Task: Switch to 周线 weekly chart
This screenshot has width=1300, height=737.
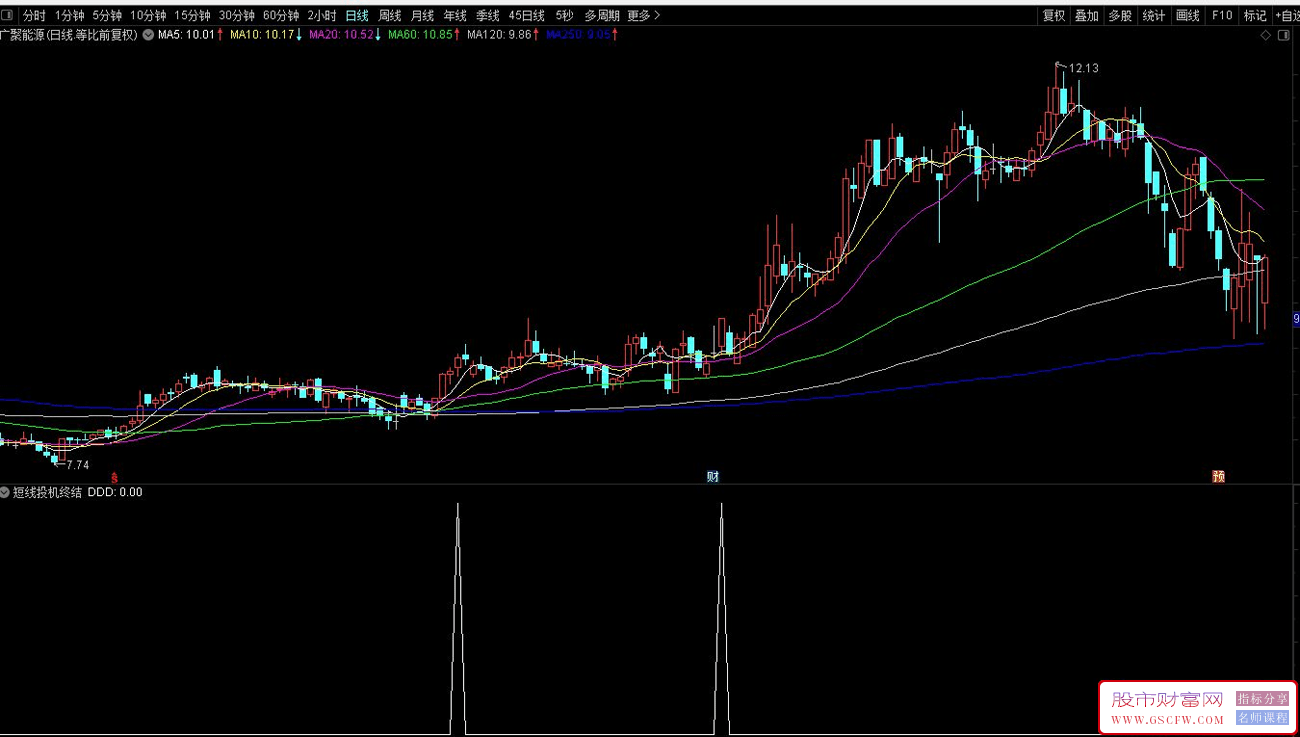Action: click(390, 16)
